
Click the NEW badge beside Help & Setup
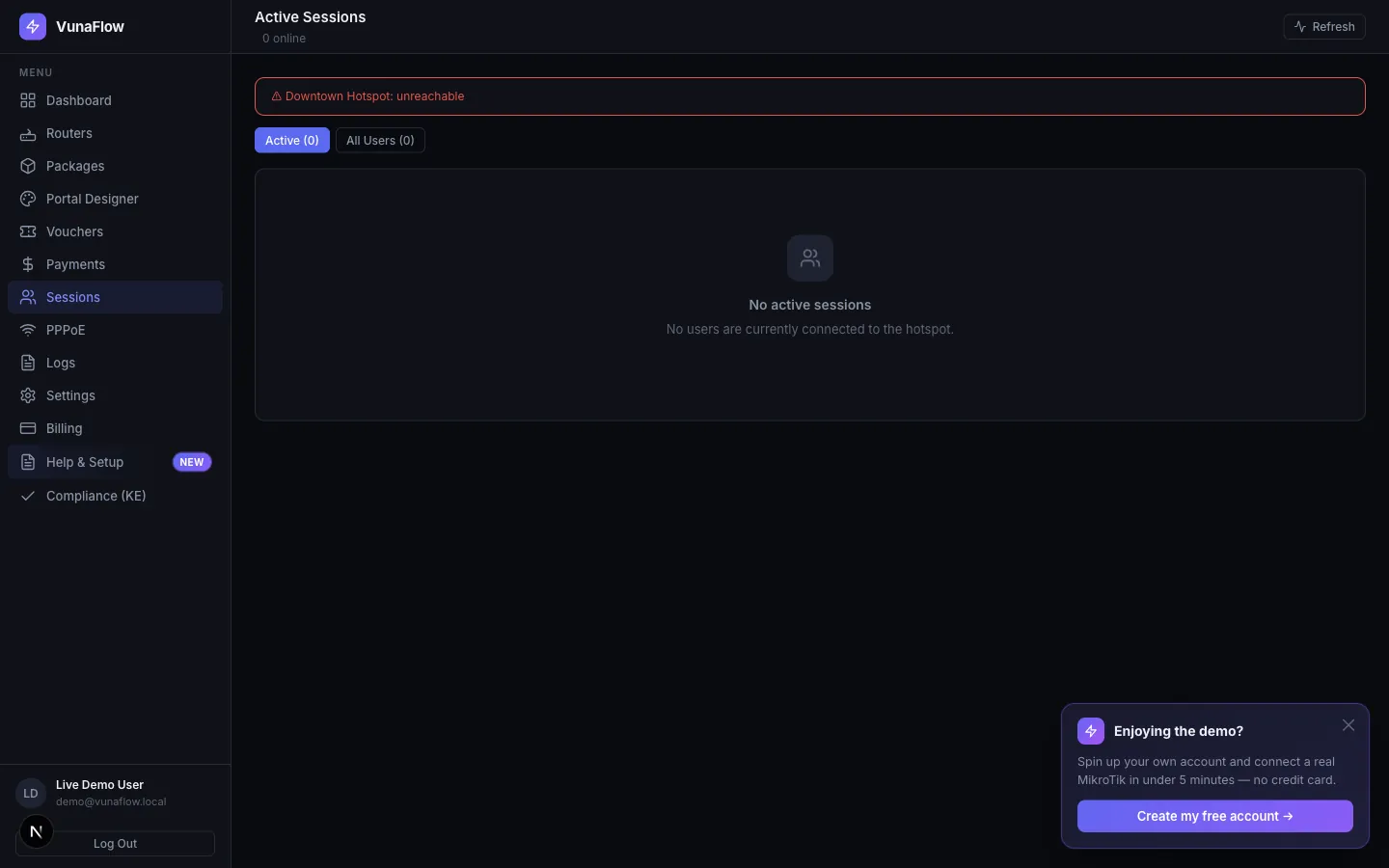click(x=192, y=462)
